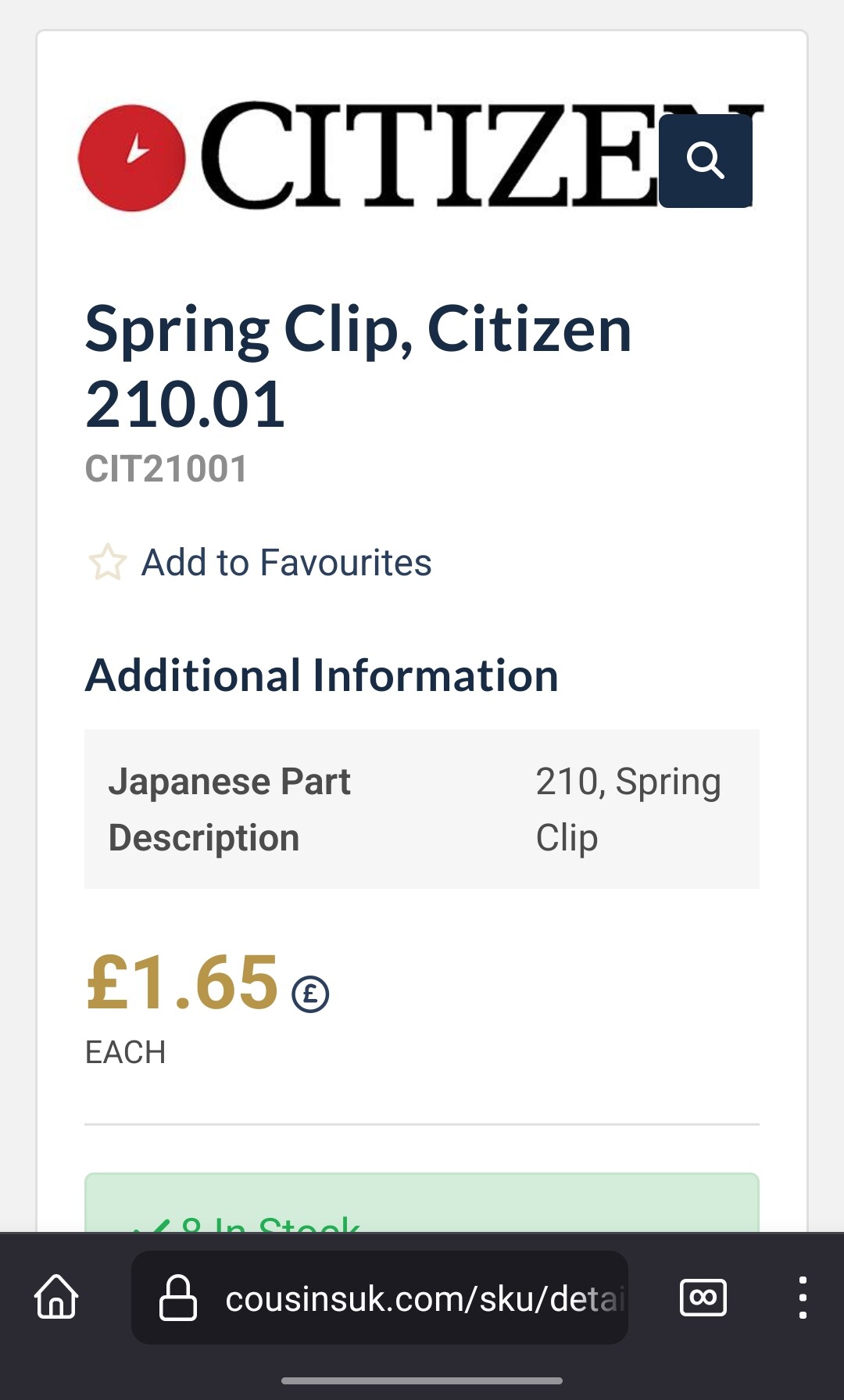This screenshot has width=844, height=1400.
Task: Tap the bottom navigation gesture bar
Action: tap(422, 1380)
